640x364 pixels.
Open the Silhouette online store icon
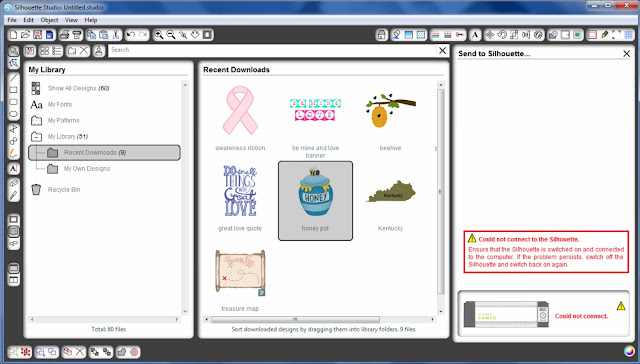tap(382, 35)
